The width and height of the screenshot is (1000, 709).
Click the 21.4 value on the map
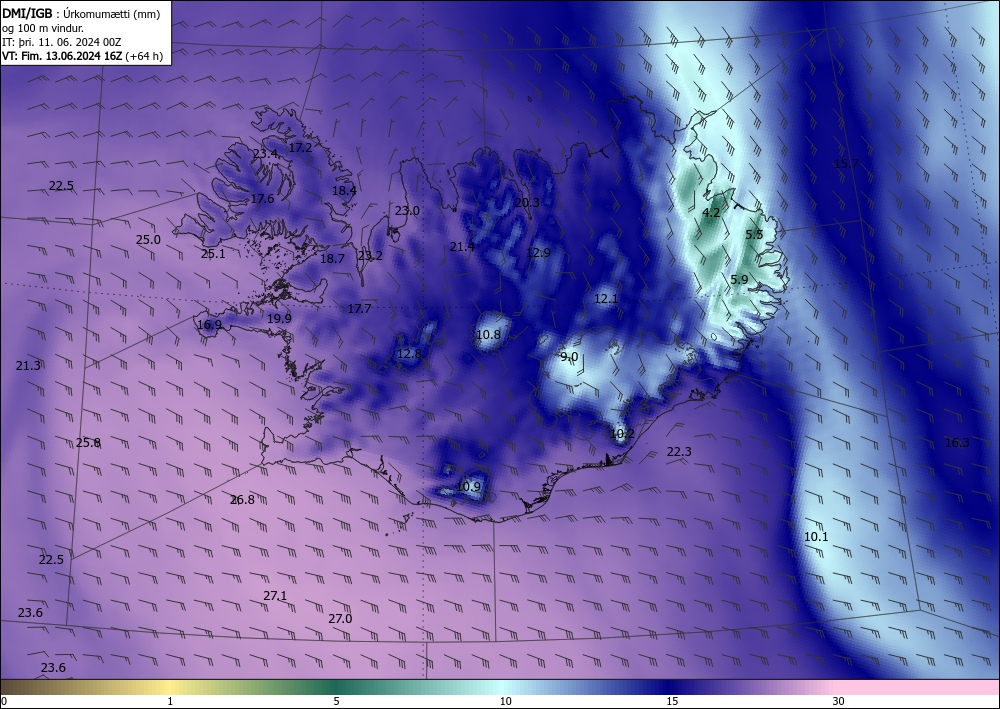(462, 246)
